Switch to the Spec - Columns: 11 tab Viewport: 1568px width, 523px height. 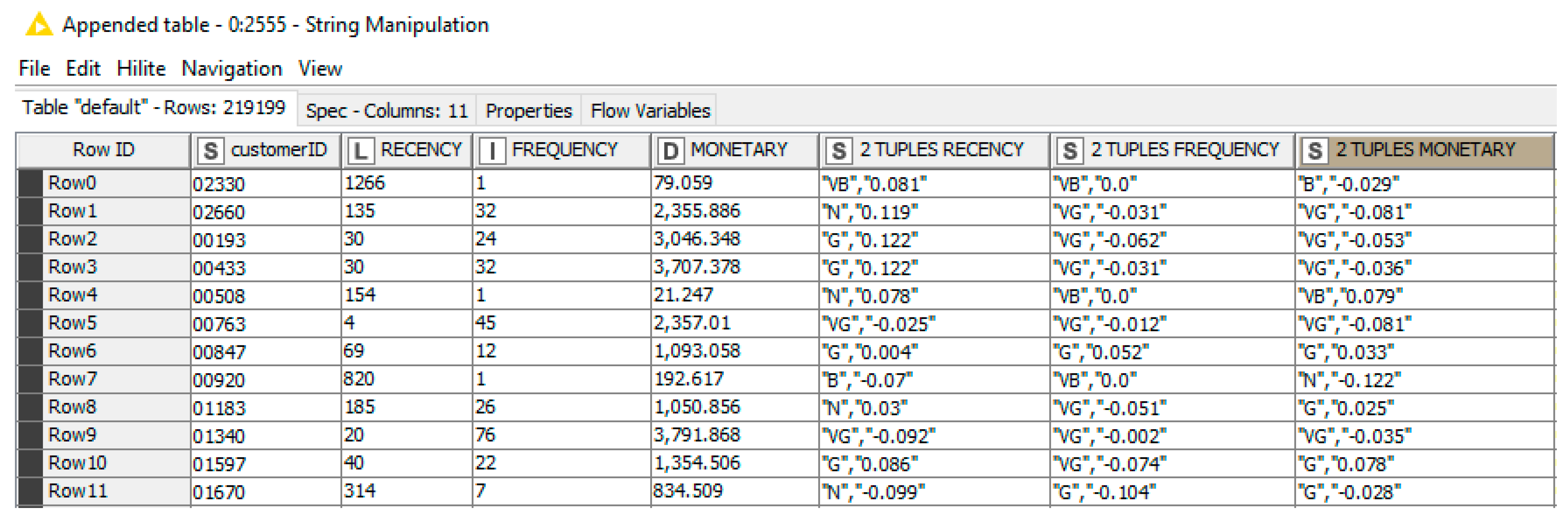click(386, 111)
